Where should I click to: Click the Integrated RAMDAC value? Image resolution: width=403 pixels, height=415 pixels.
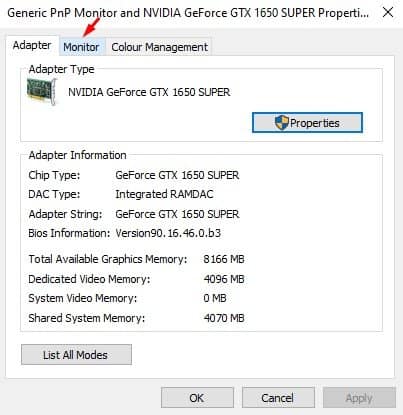164,194
